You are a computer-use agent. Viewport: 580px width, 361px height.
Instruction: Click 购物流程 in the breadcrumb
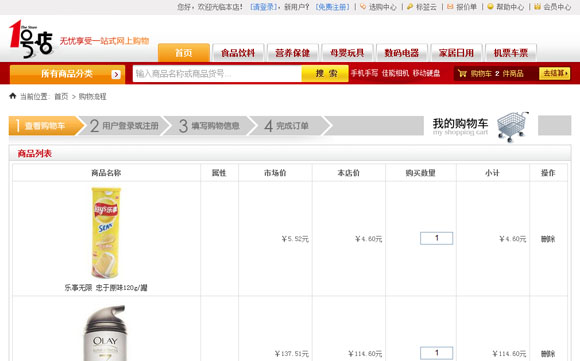click(x=92, y=97)
